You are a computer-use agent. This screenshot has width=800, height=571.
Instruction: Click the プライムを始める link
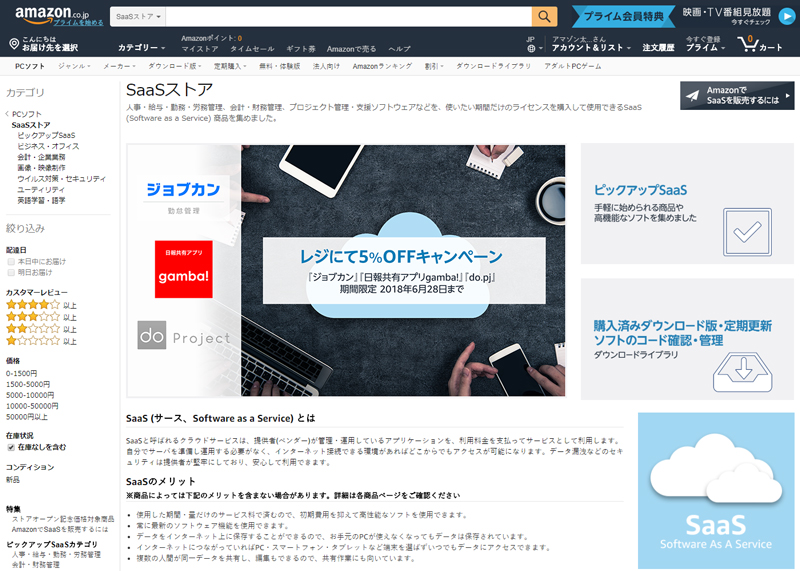(78, 22)
